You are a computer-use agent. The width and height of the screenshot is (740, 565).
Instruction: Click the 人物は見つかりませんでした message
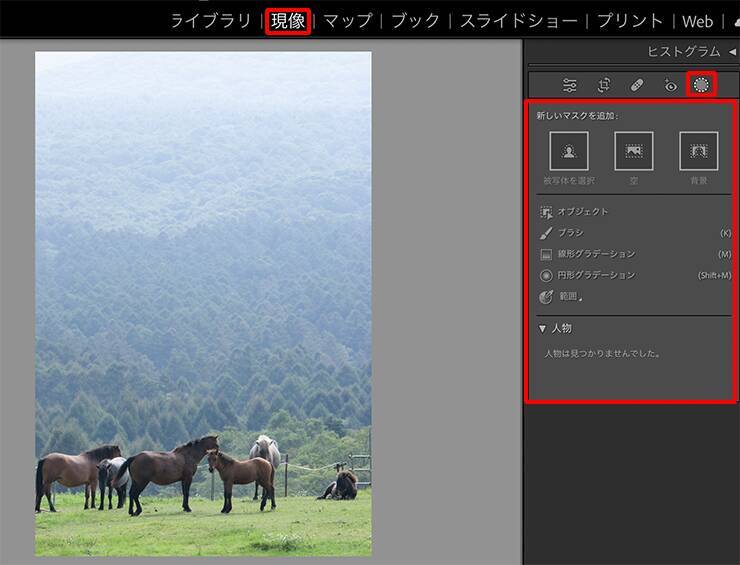click(x=602, y=354)
